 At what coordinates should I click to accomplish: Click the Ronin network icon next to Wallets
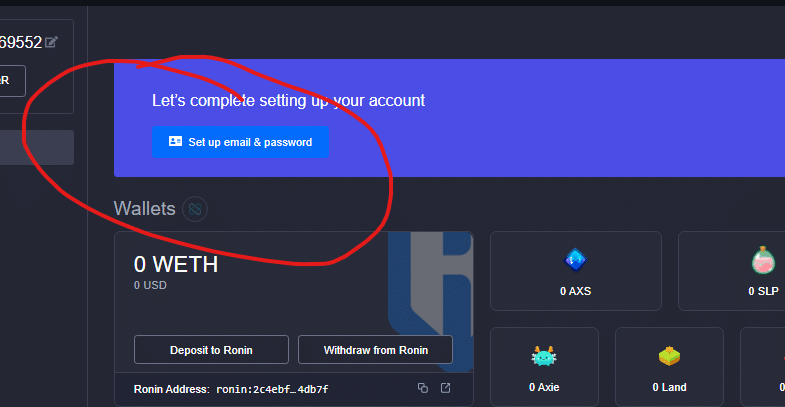tap(195, 209)
